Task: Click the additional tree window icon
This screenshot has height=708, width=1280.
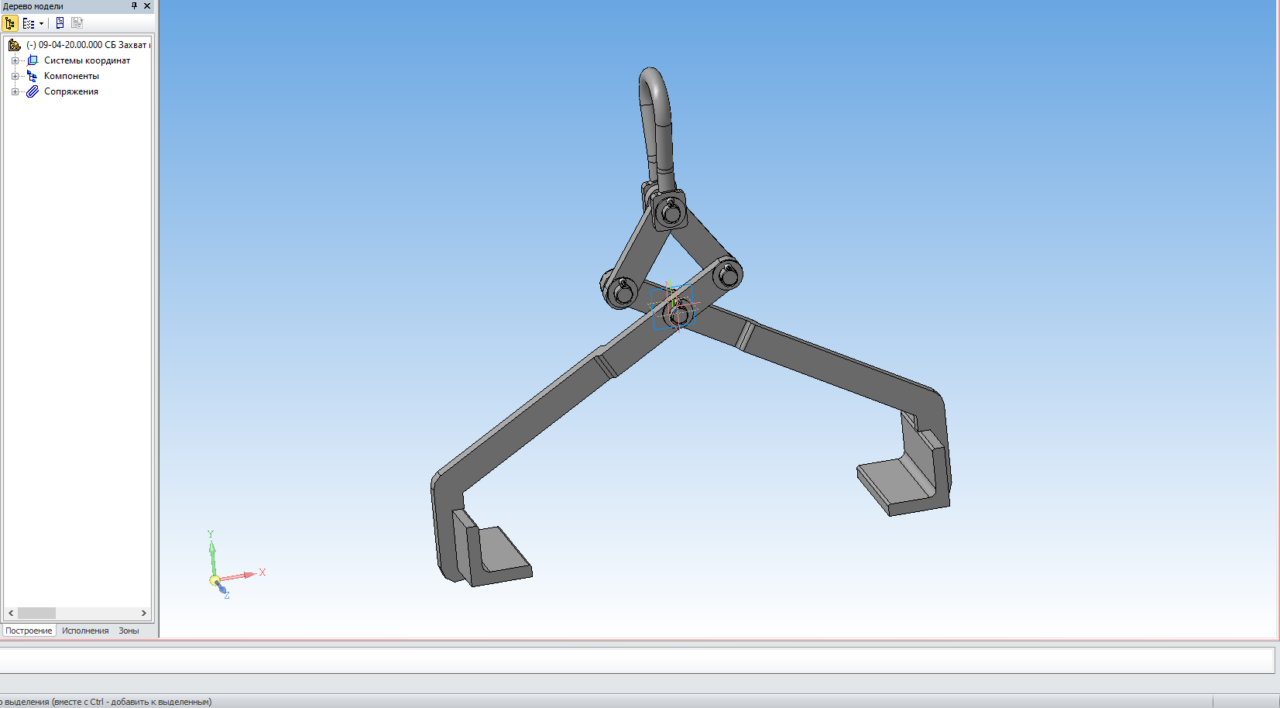Action: [x=59, y=23]
